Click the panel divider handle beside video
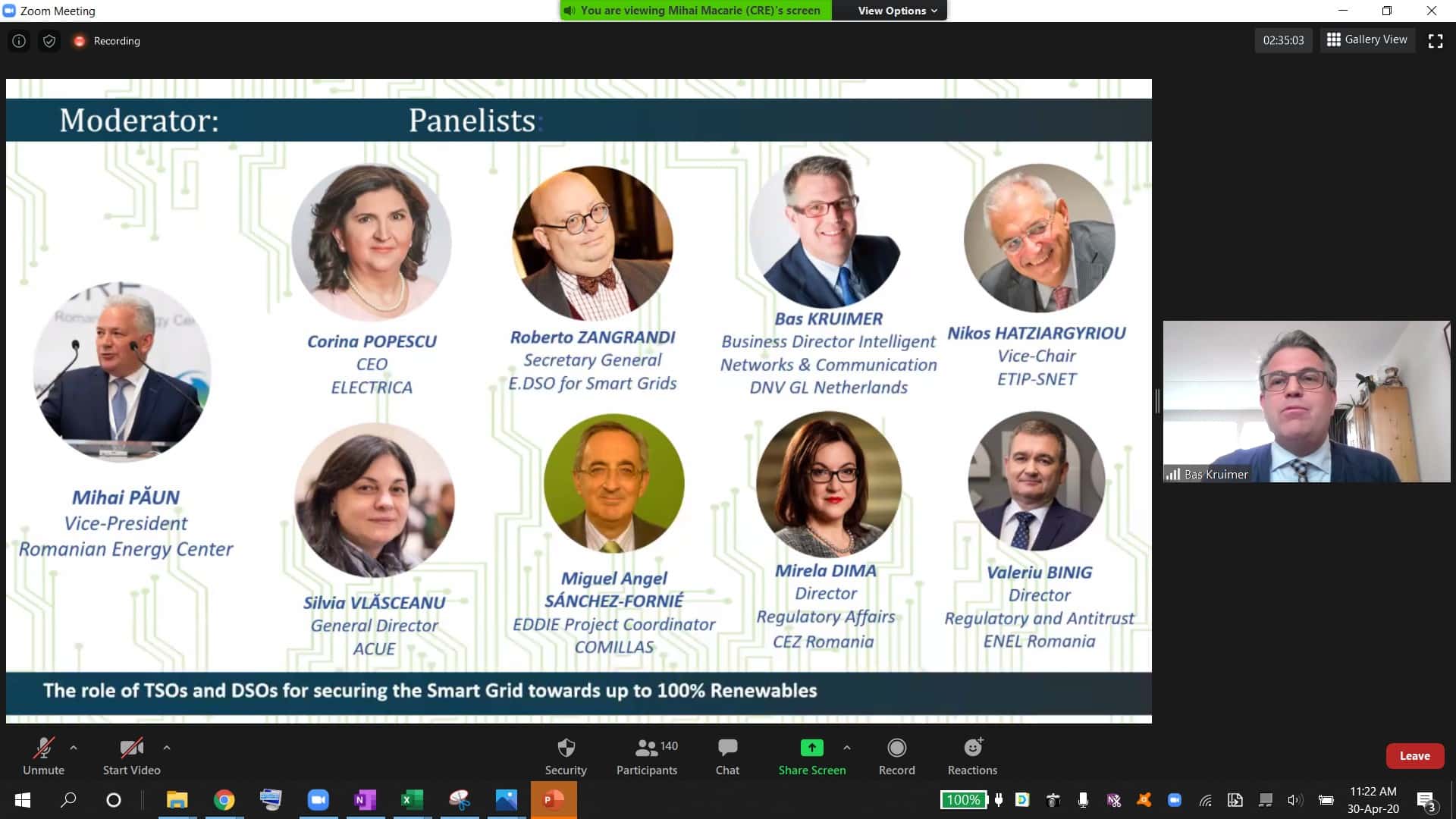 coord(1157,400)
